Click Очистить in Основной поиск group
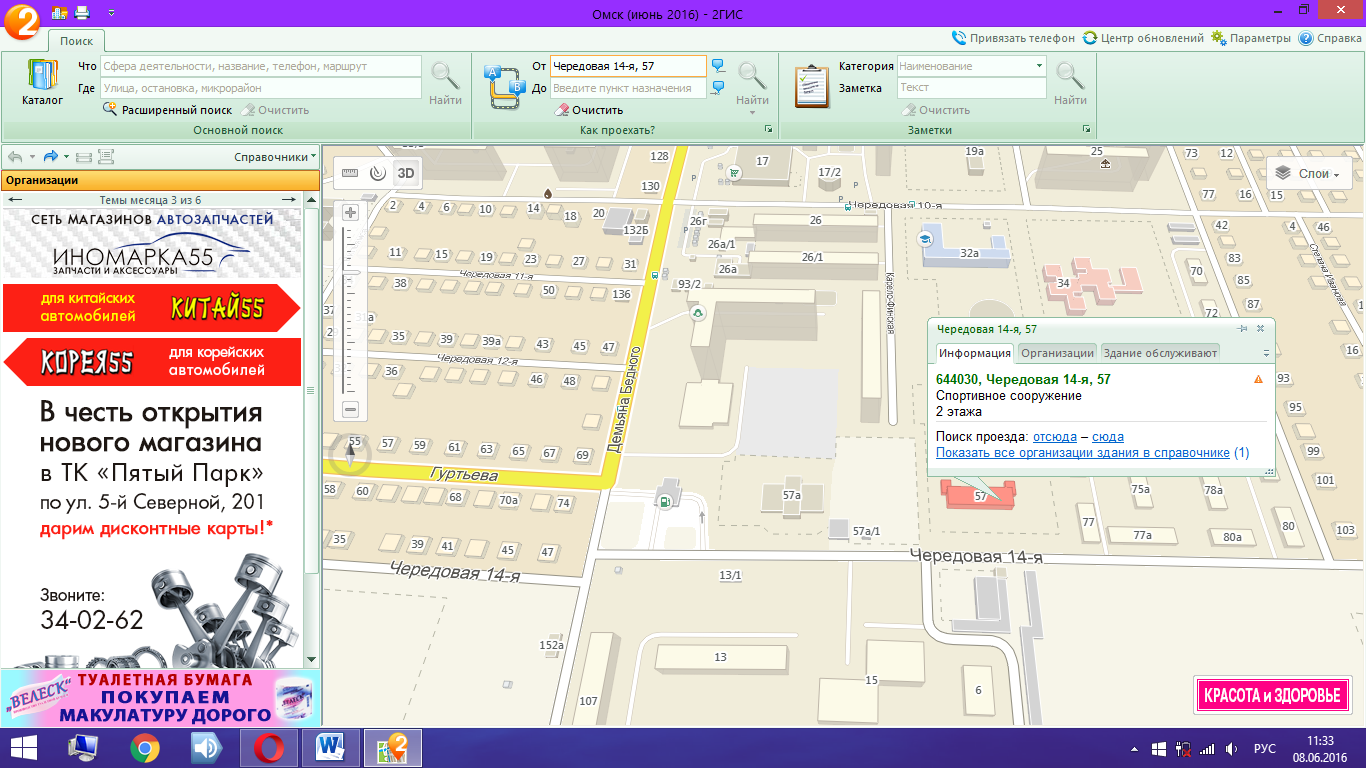Image resolution: width=1366 pixels, height=768 pixels. 274,110
